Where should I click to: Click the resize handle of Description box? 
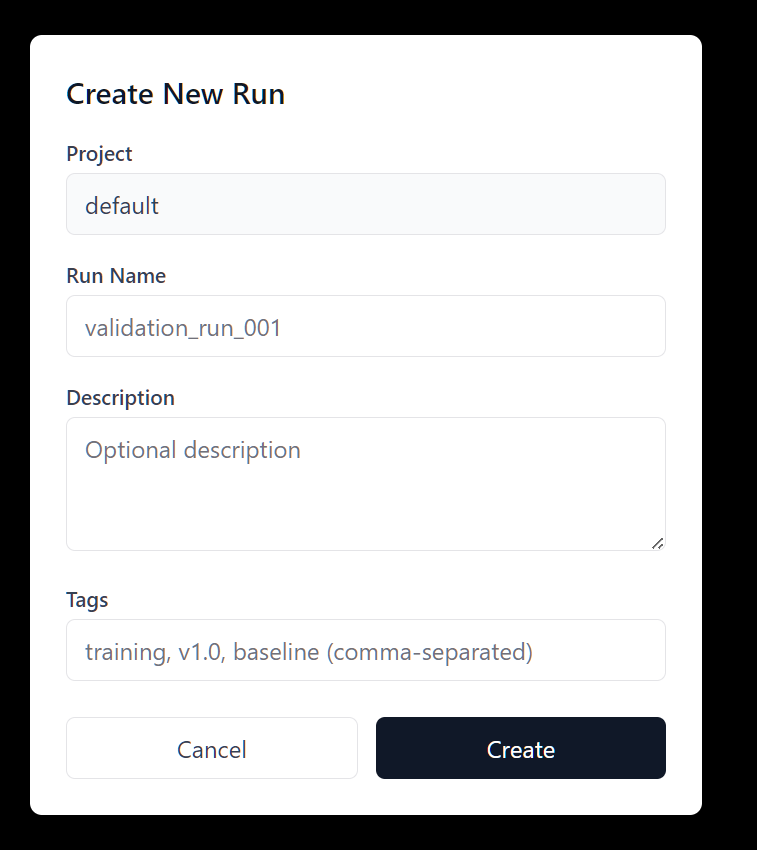[x=658, y=541]
